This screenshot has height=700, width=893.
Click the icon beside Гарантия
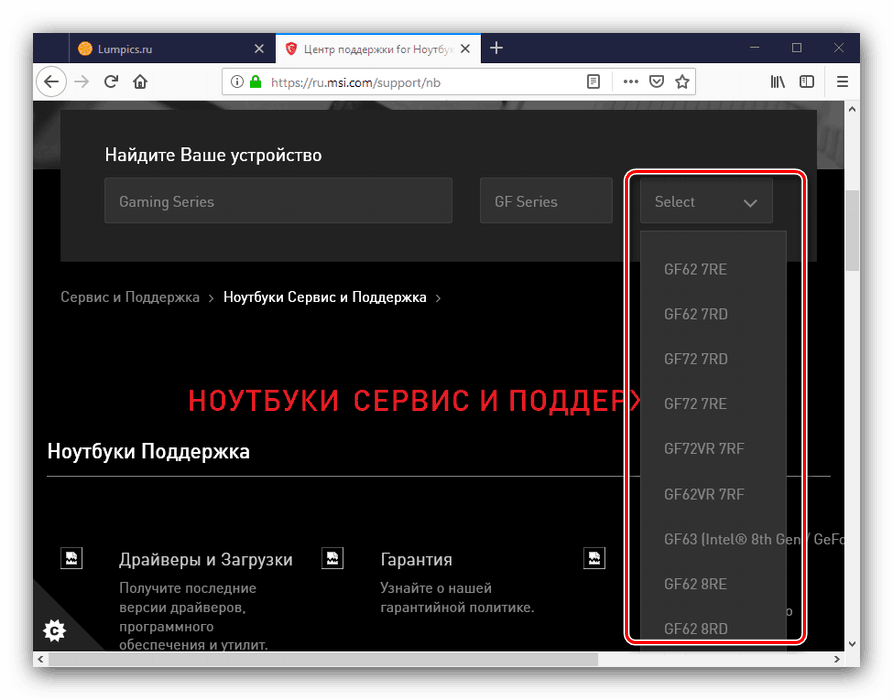(333, 558)
